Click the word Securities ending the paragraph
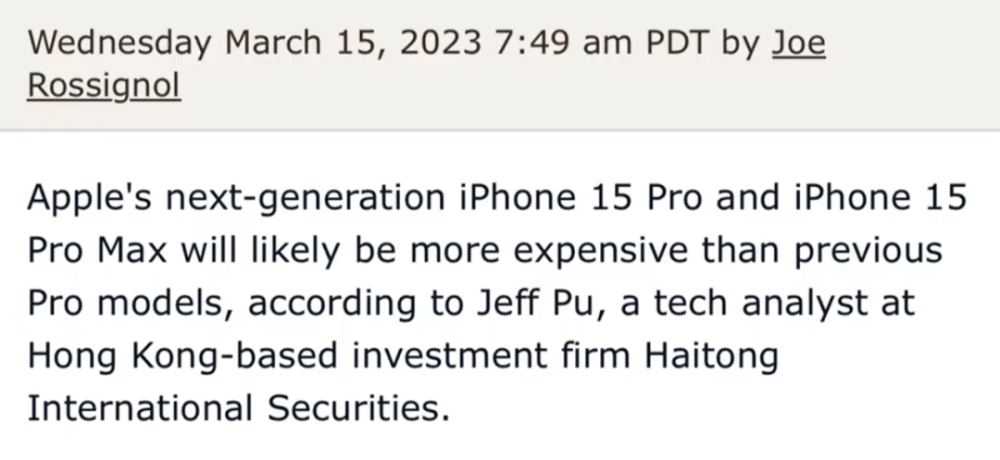 [x=358, y=408]
